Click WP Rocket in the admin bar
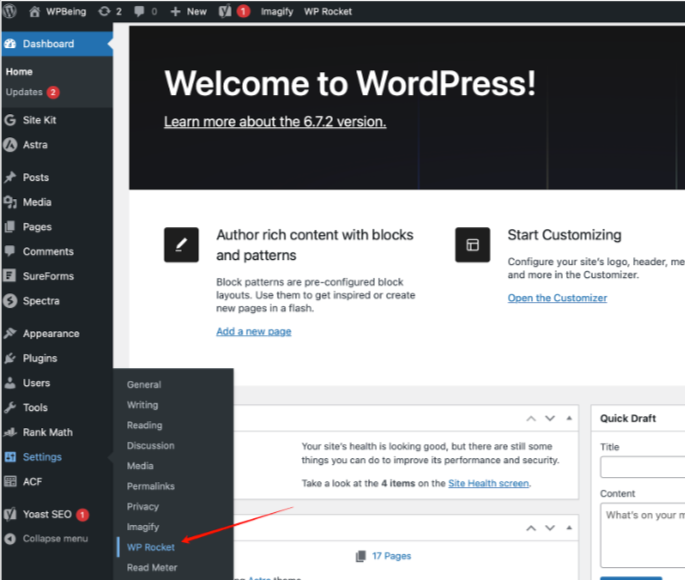Image resolution: width=685 pixels, height=580 pixels. click(328, 11)
